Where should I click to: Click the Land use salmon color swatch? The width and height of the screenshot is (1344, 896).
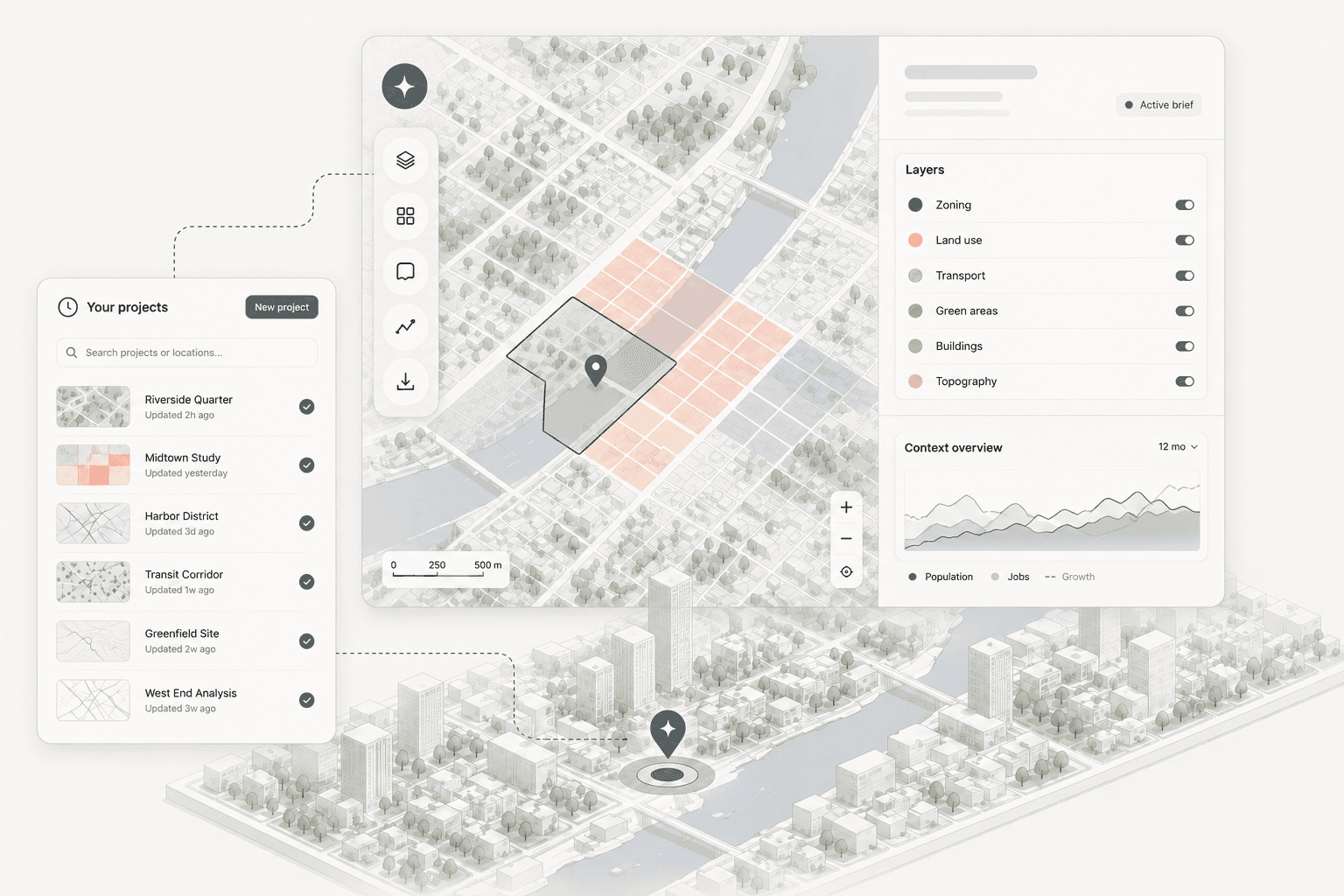tap(915, 240)
